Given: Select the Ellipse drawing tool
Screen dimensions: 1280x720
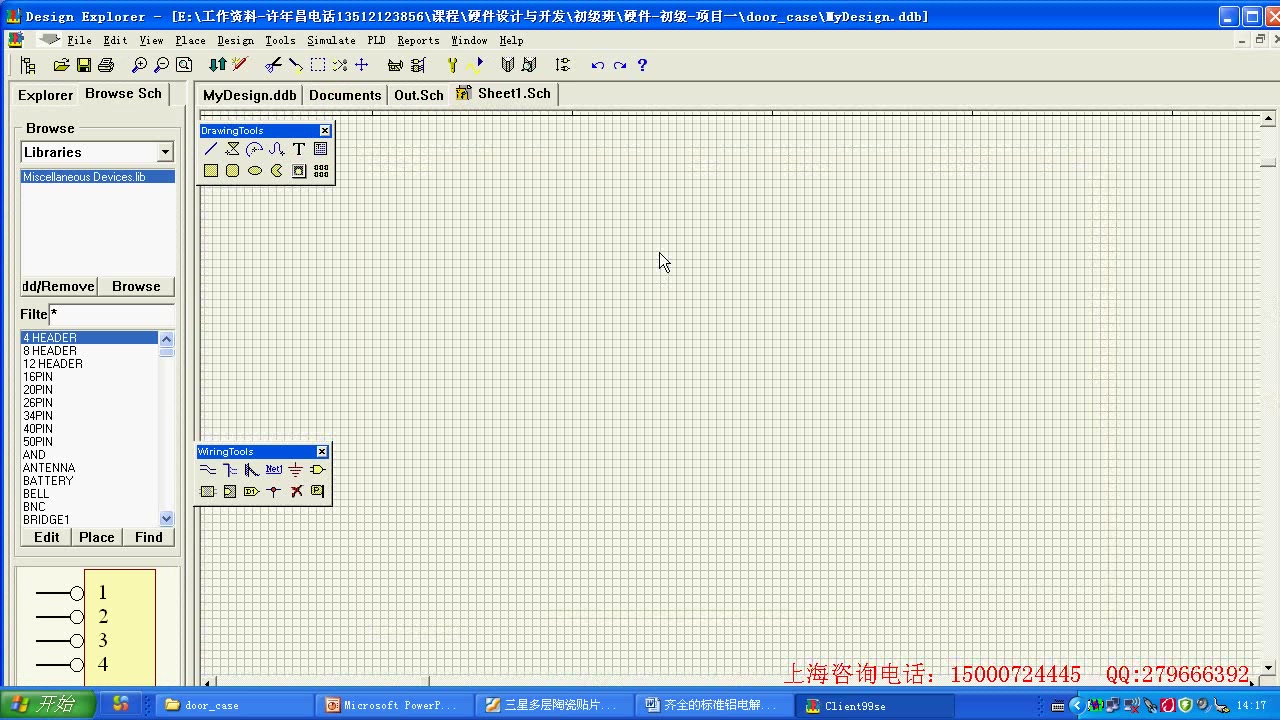Looking at the screenshot, I should click(x=255, y=170).
